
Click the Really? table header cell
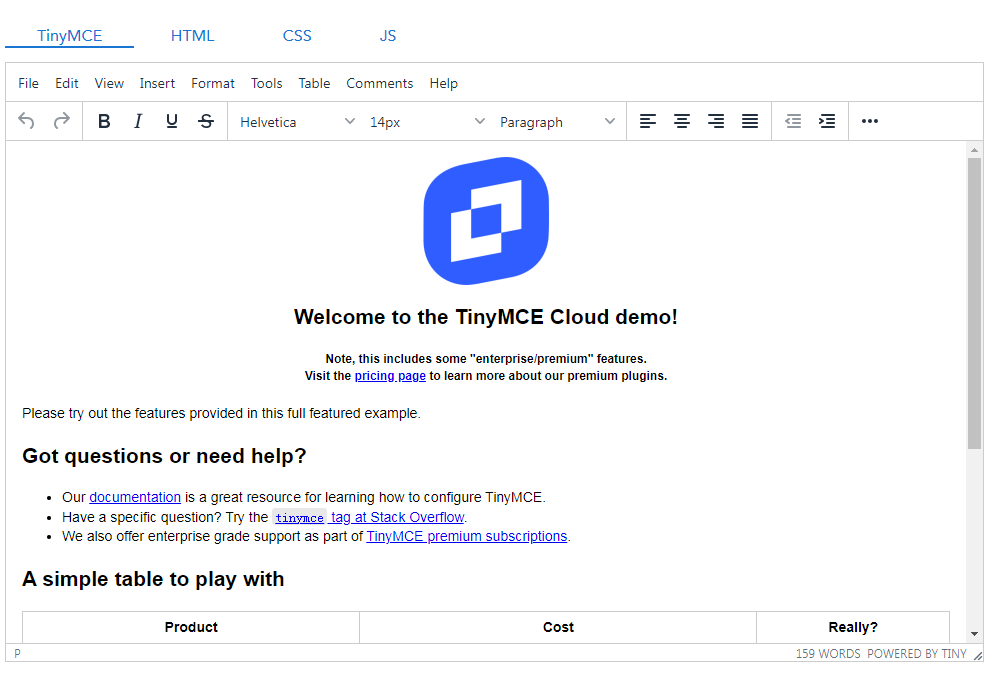(853, 628)
